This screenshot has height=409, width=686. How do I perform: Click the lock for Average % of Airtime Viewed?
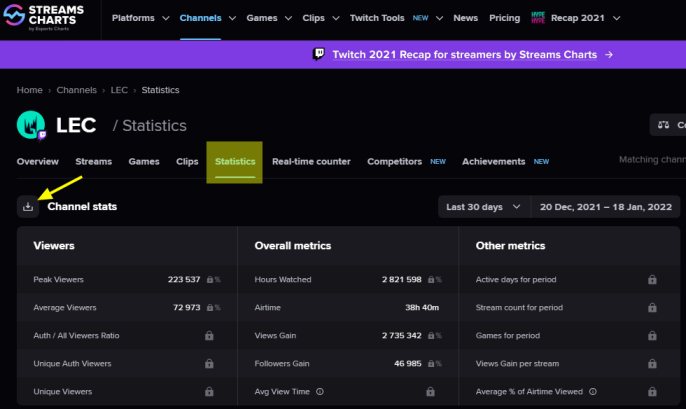(652, 392)
